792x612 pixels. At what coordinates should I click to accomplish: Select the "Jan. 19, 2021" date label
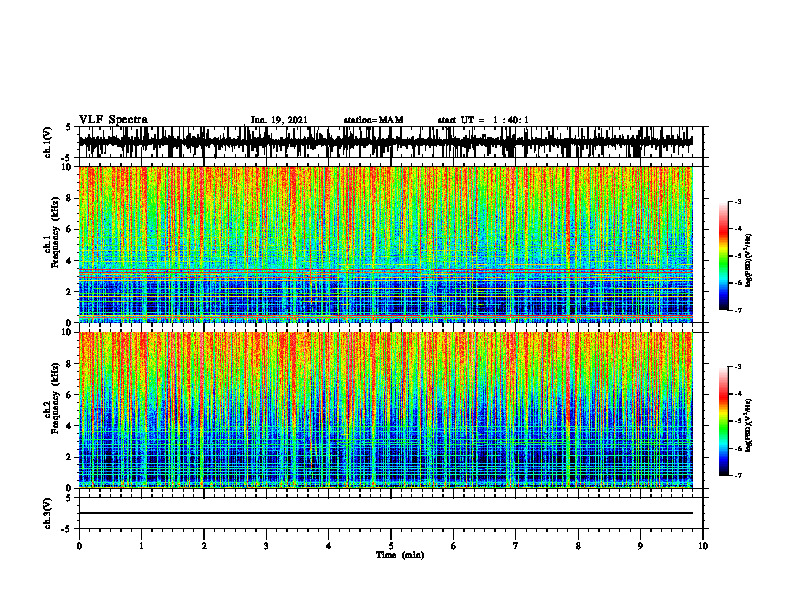[279, 120]
